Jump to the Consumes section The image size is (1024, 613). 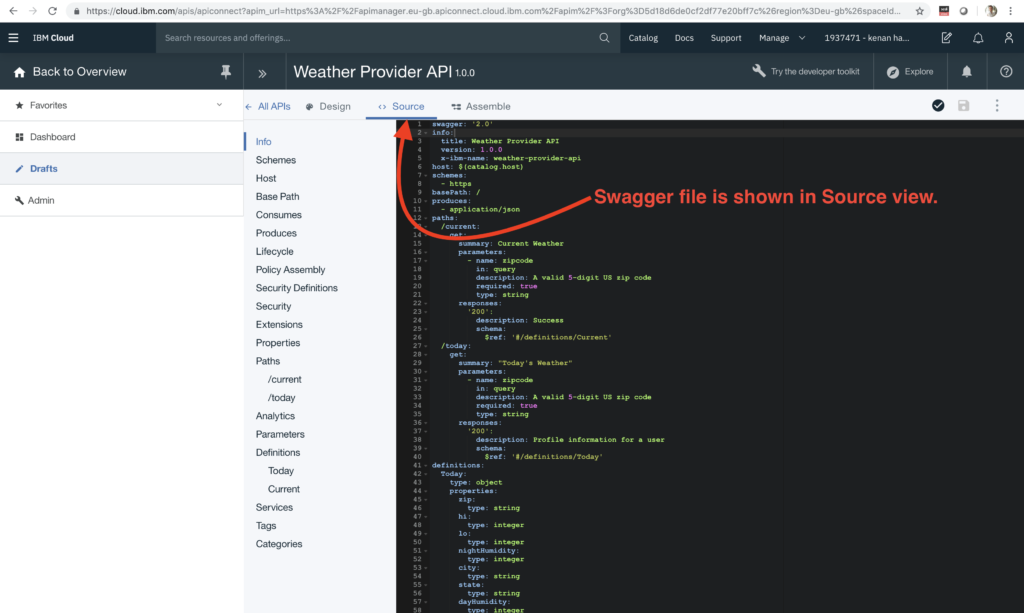(279, 215)
